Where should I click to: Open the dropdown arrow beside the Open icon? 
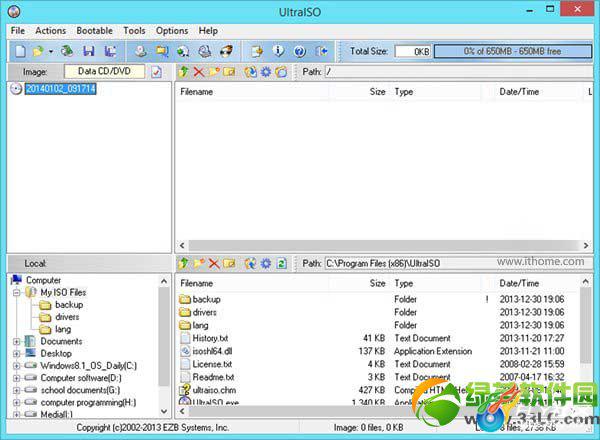(51, 51)
